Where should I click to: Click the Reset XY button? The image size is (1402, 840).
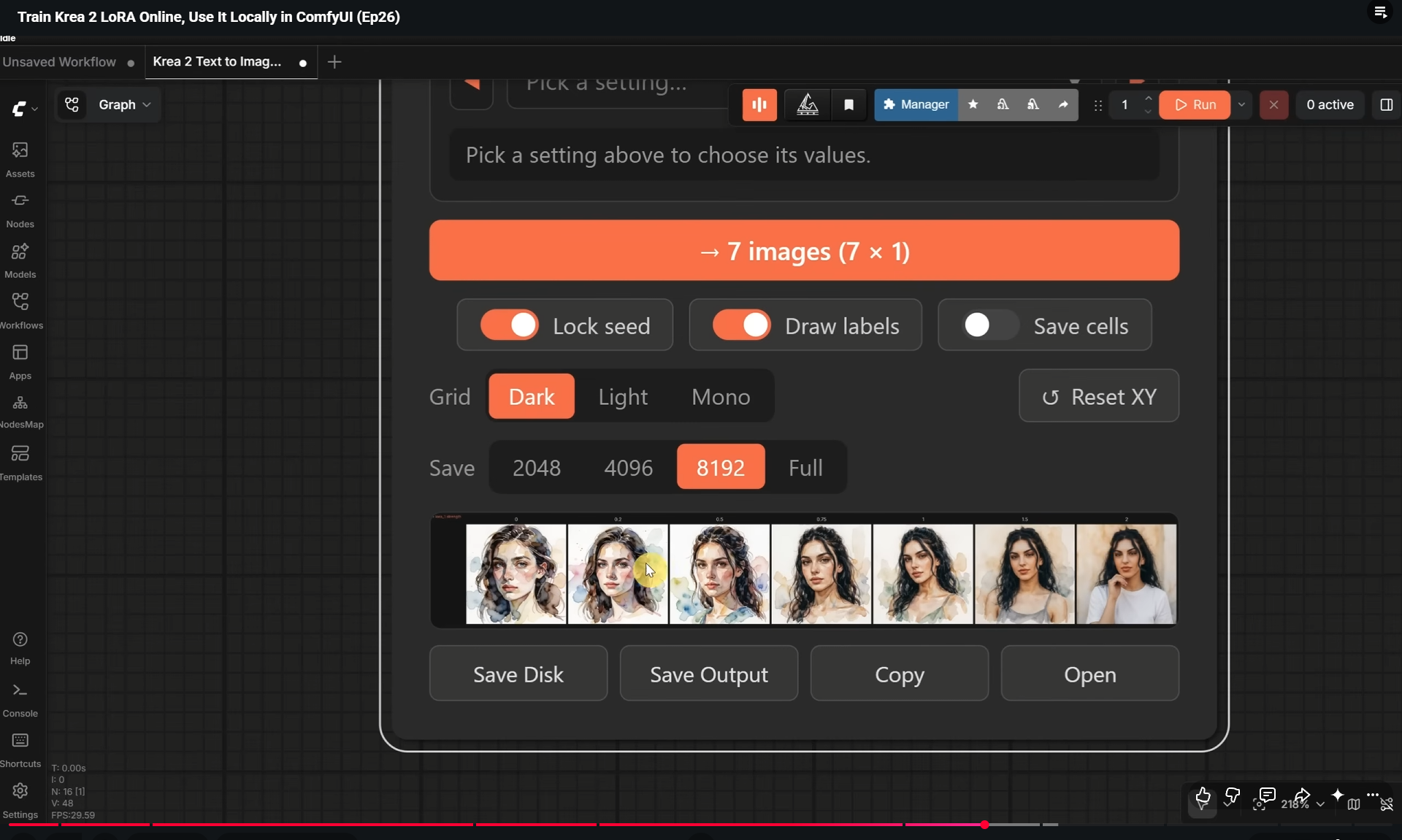1099,396
